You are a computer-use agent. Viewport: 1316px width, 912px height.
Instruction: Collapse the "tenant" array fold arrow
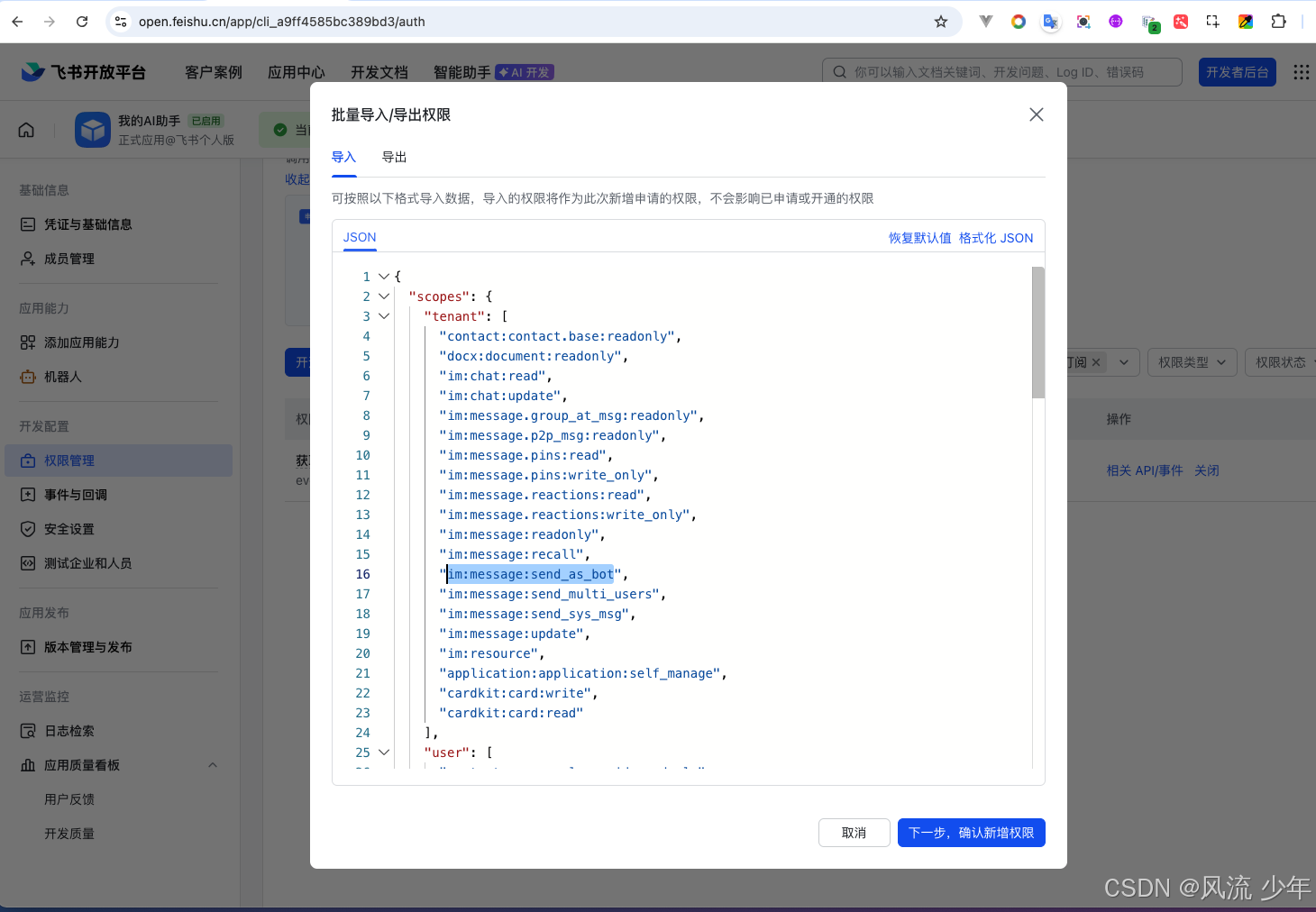click(x=384, y=316)
